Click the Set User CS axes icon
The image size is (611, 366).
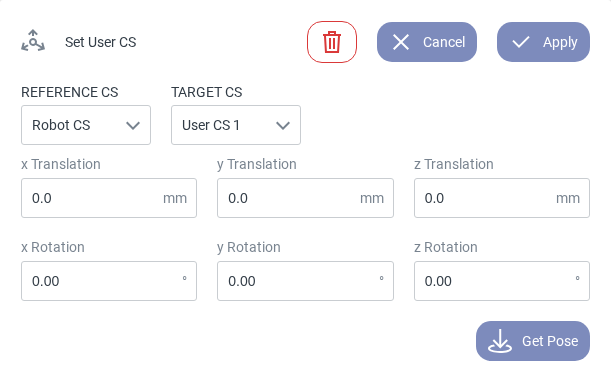tap(33, 41)
